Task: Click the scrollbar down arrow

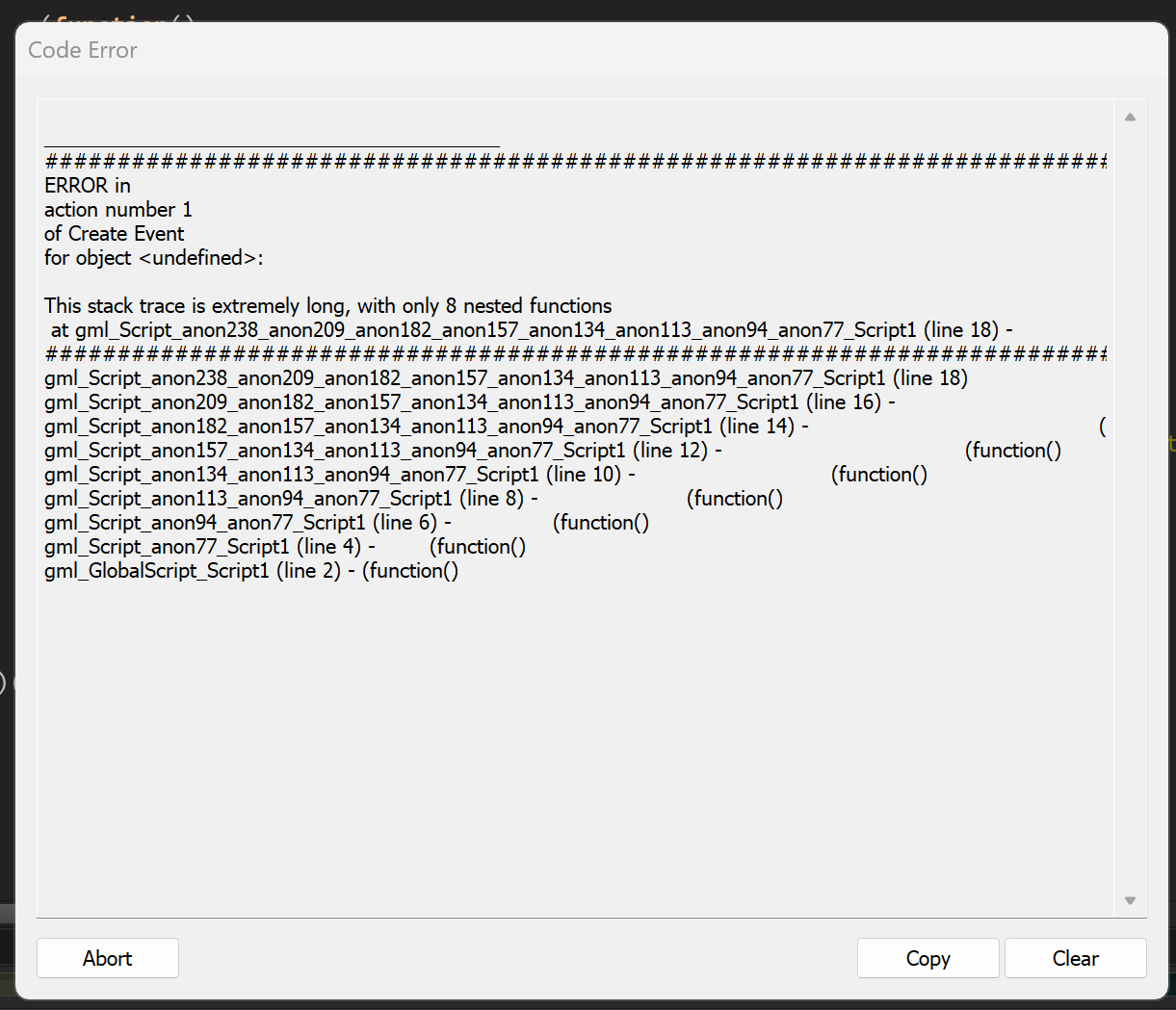Action: click(x=1129, y=900)
